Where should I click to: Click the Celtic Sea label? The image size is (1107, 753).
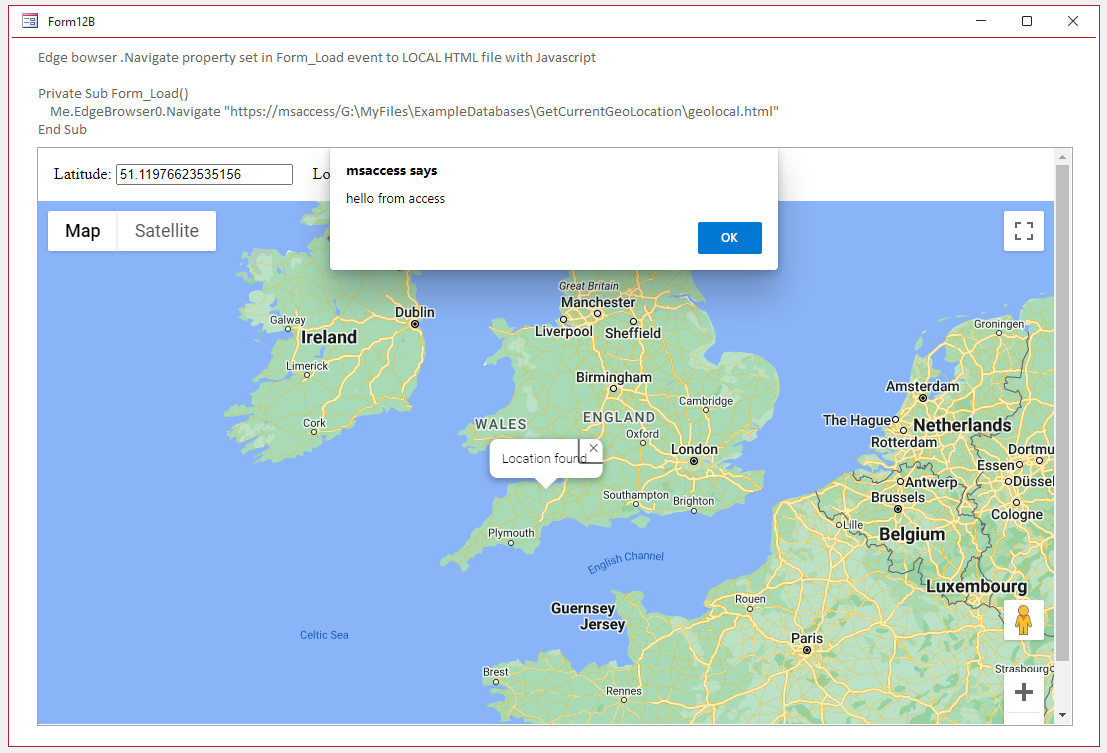coord(324,635)
